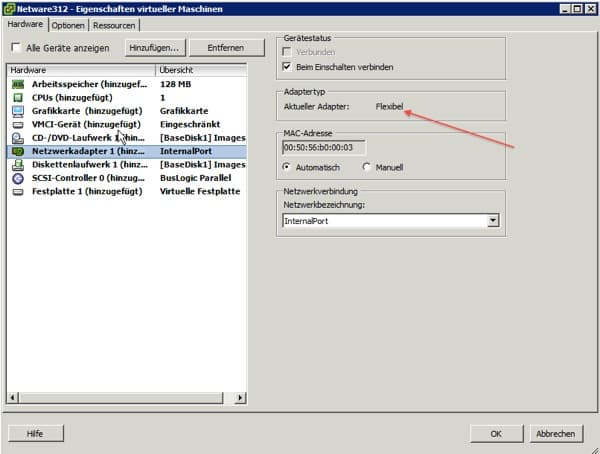Click the VM title bar icon
Viewport: 600px width, 454px height.
9,9
